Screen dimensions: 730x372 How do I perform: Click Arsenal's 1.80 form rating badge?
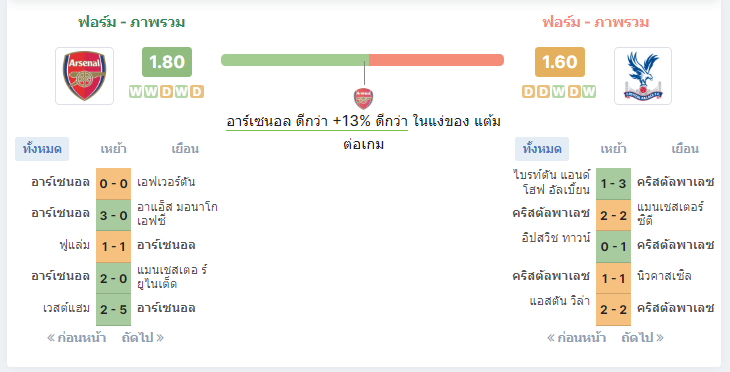[167, 62]
